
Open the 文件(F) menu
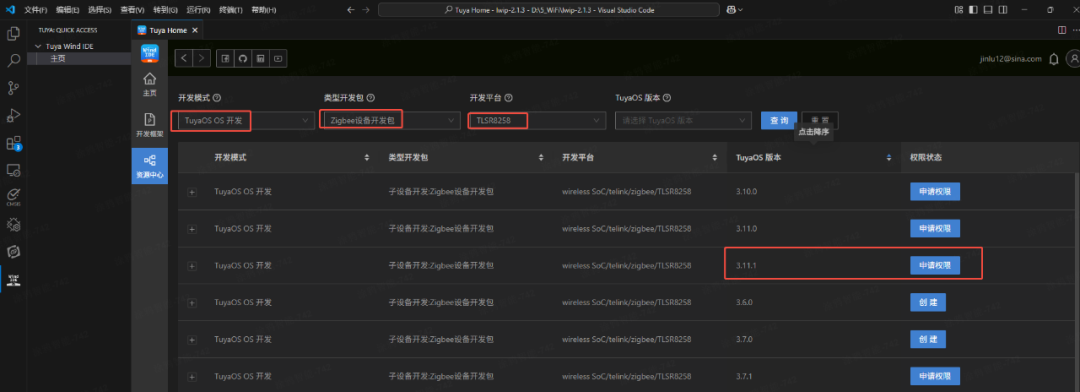coord(35,10)
